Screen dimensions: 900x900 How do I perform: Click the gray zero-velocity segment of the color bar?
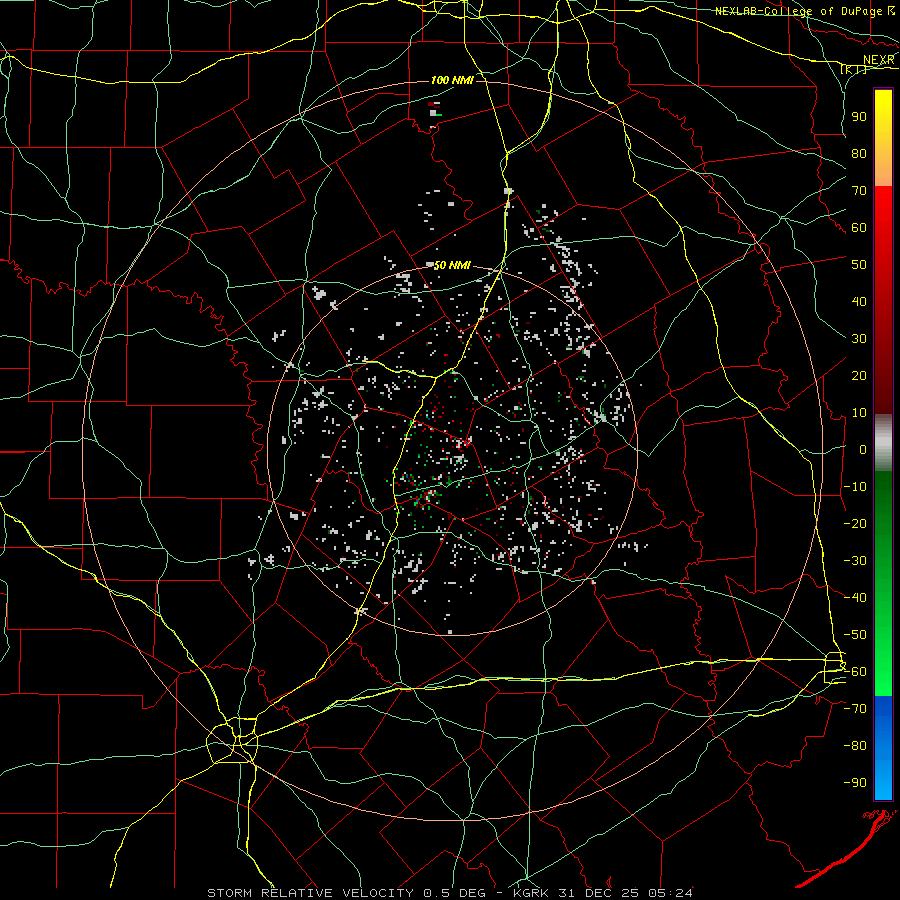pos(883,443)
